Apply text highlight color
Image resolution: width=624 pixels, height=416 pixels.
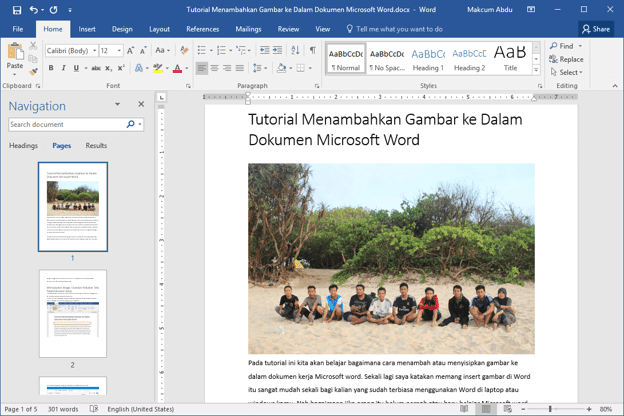click(x=158, y=68)
